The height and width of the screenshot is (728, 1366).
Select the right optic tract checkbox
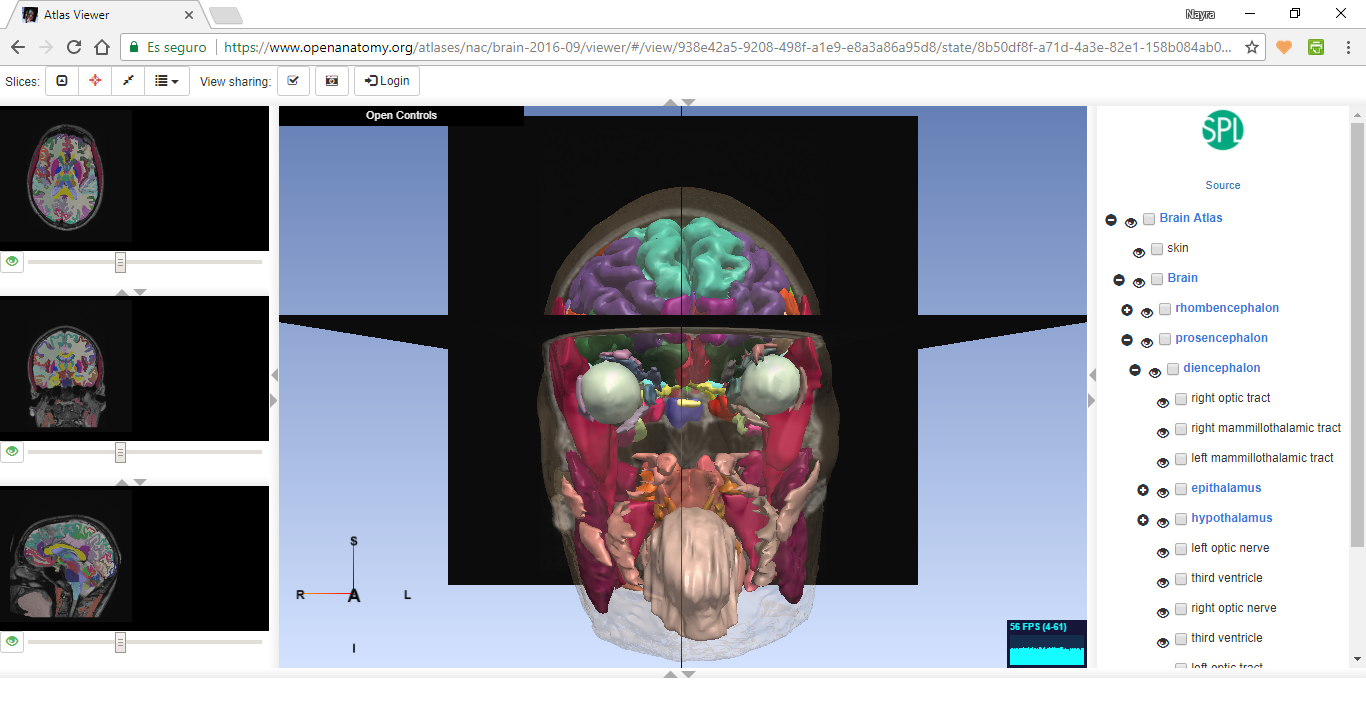[1181, 398]
